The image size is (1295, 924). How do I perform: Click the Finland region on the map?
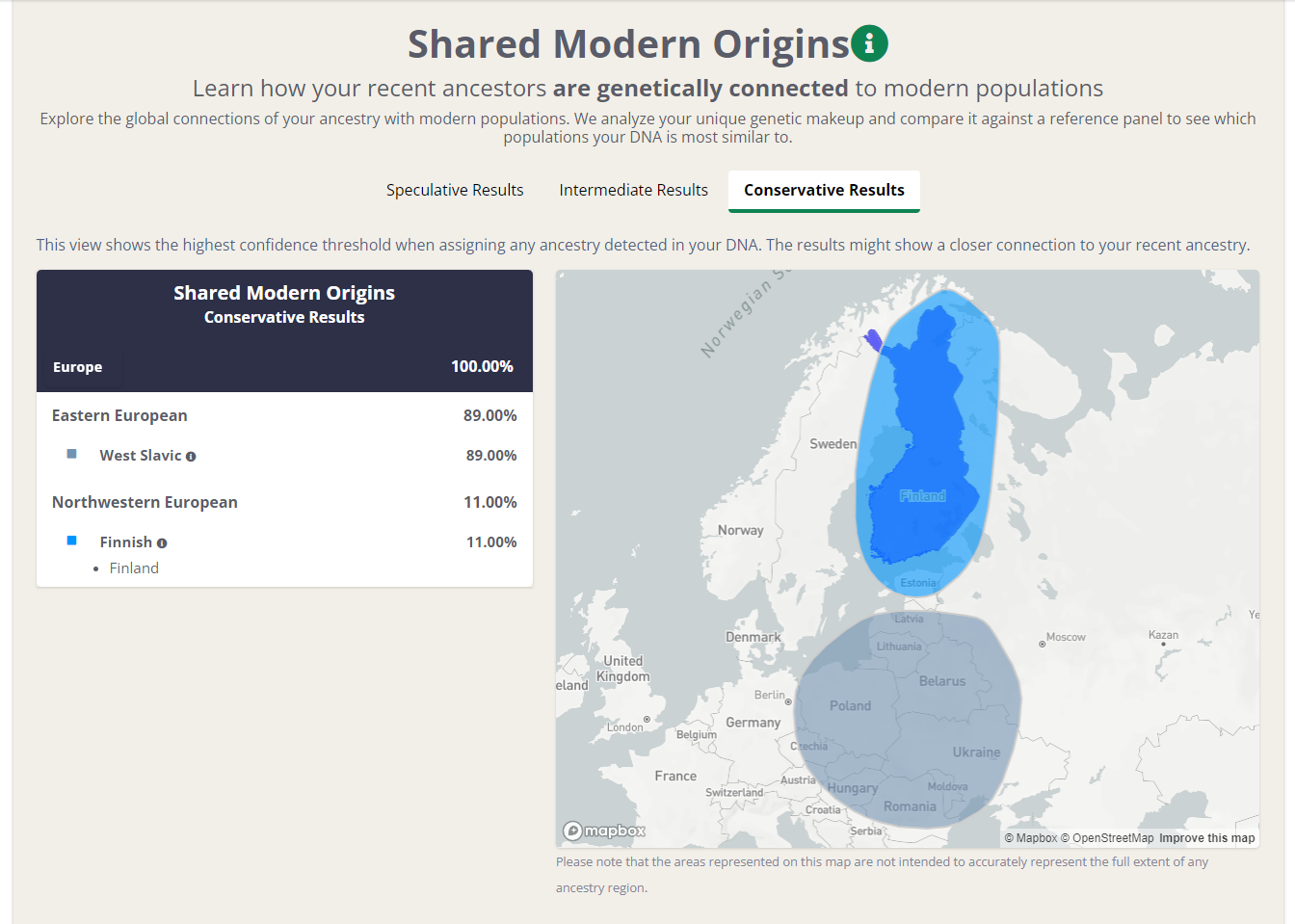(922, 495)
